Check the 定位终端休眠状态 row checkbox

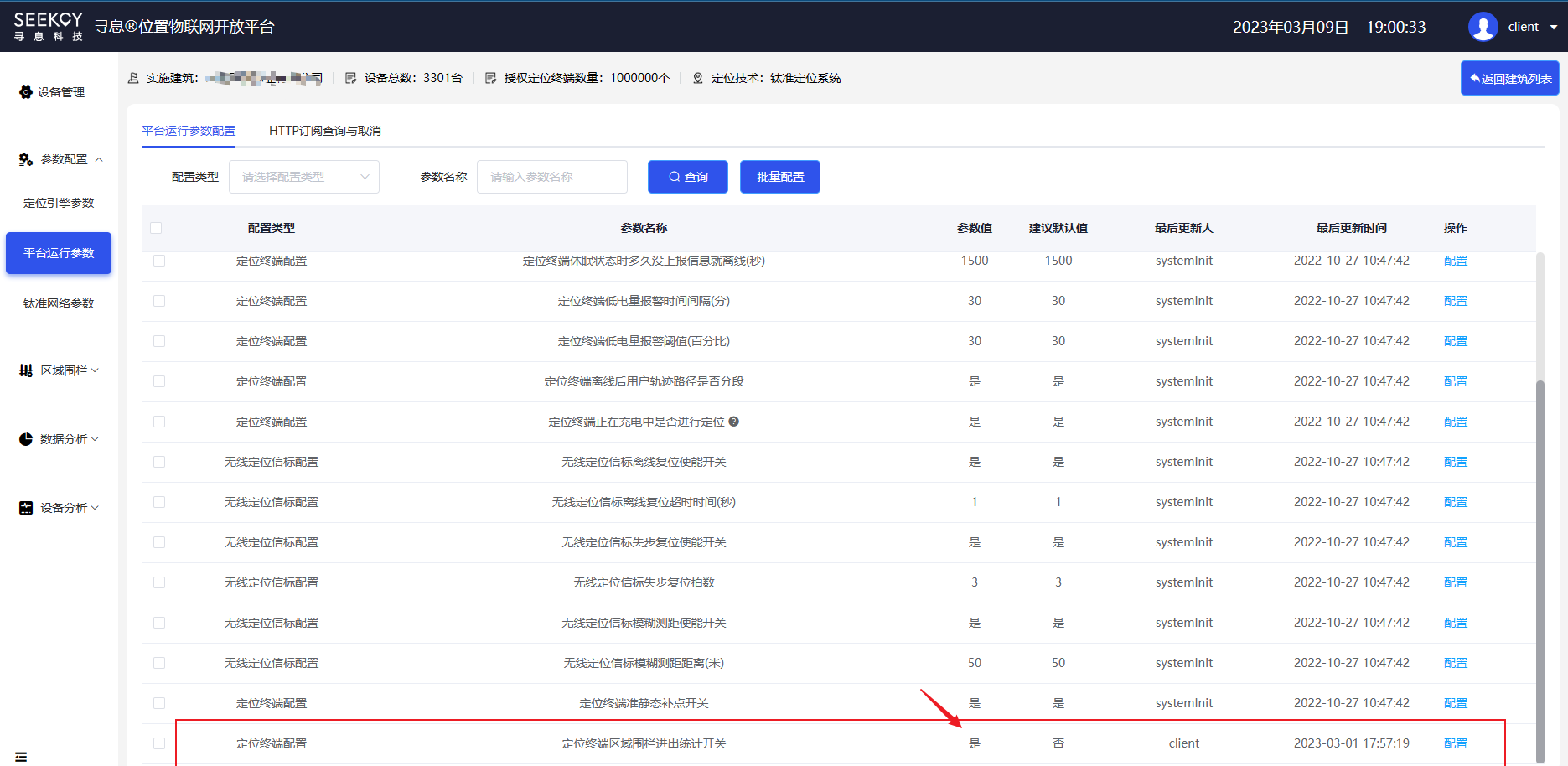click(159, 261)
